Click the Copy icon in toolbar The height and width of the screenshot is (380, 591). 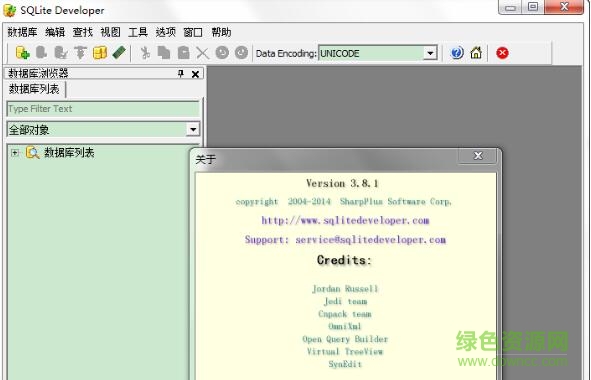click(x=164, y=53)
